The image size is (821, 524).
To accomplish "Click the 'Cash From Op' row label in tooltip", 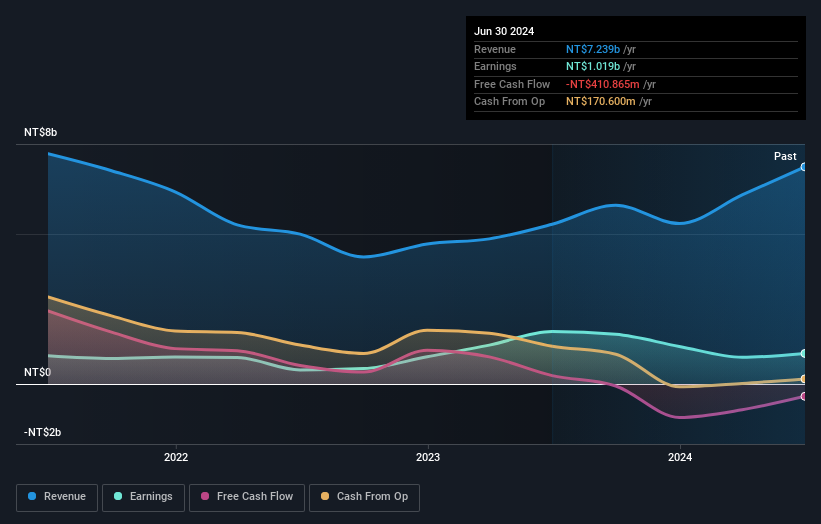I will [509, 102].
